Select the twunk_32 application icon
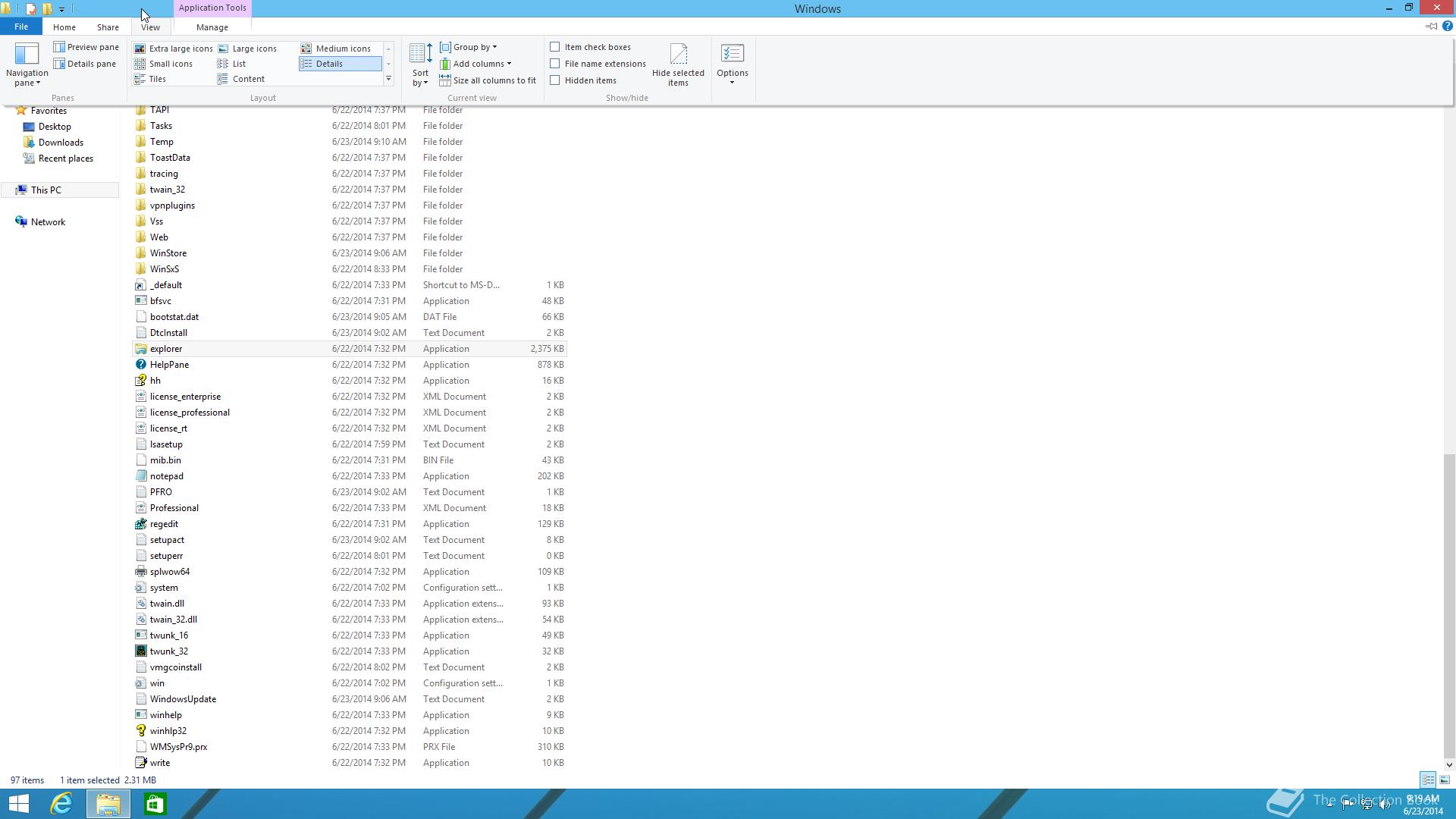This screenshot has height=819, width=1456. pyautogui.click(x=140, y=651)
